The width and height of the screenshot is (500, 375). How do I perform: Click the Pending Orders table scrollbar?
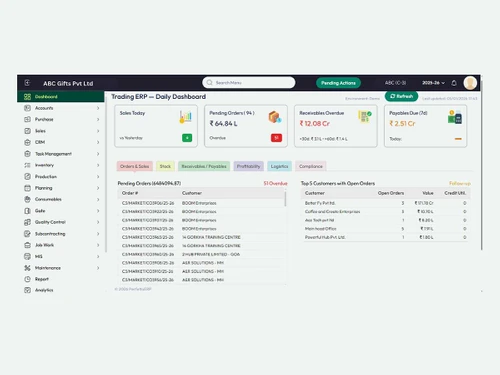point(285,199)
